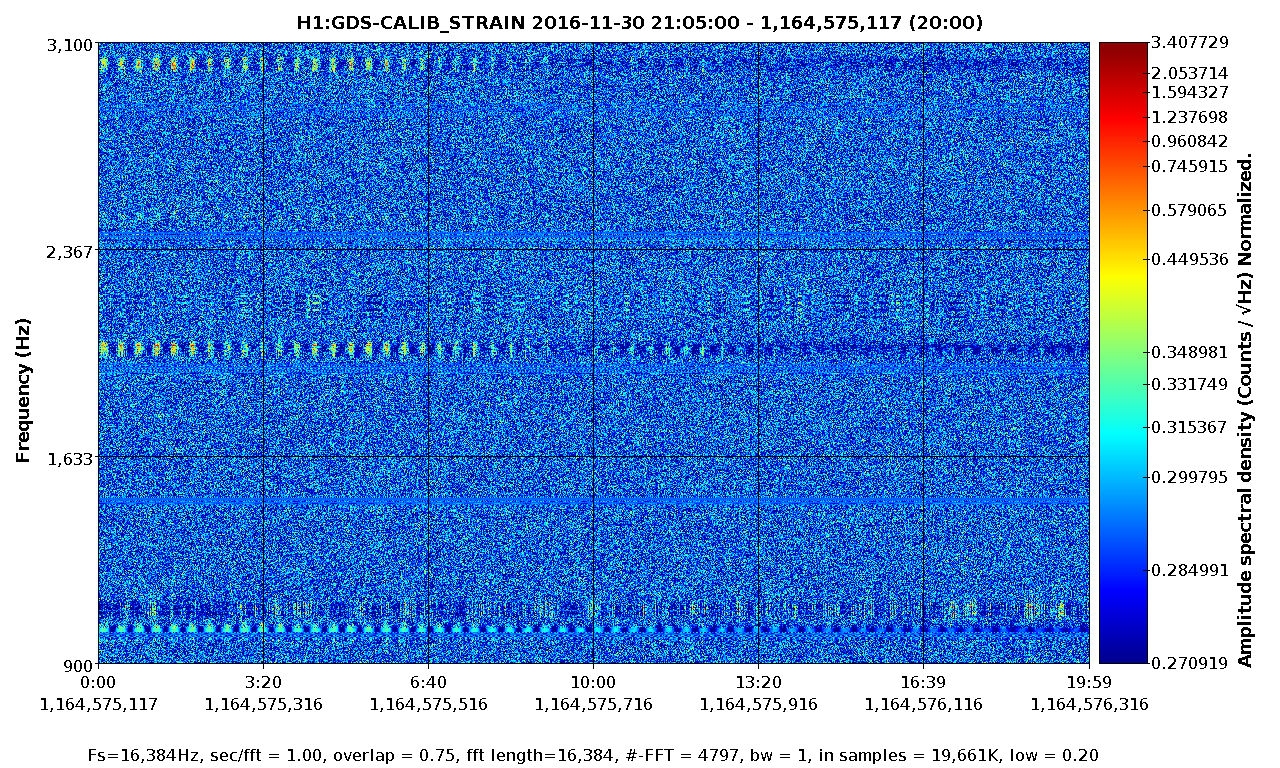Click the 3:20 time tick label
The image size is (1280, 768).
tap(263, 683)
